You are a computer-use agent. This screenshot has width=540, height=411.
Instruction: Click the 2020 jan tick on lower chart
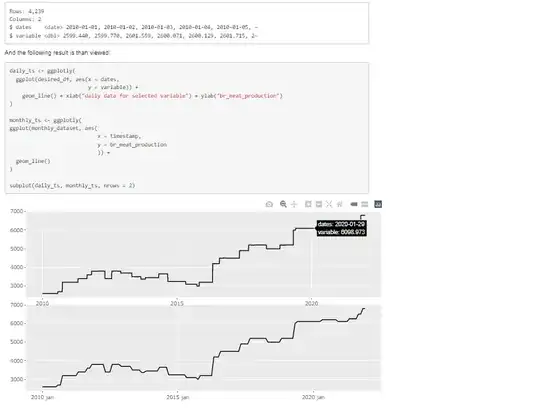click(x=313, y=397)
